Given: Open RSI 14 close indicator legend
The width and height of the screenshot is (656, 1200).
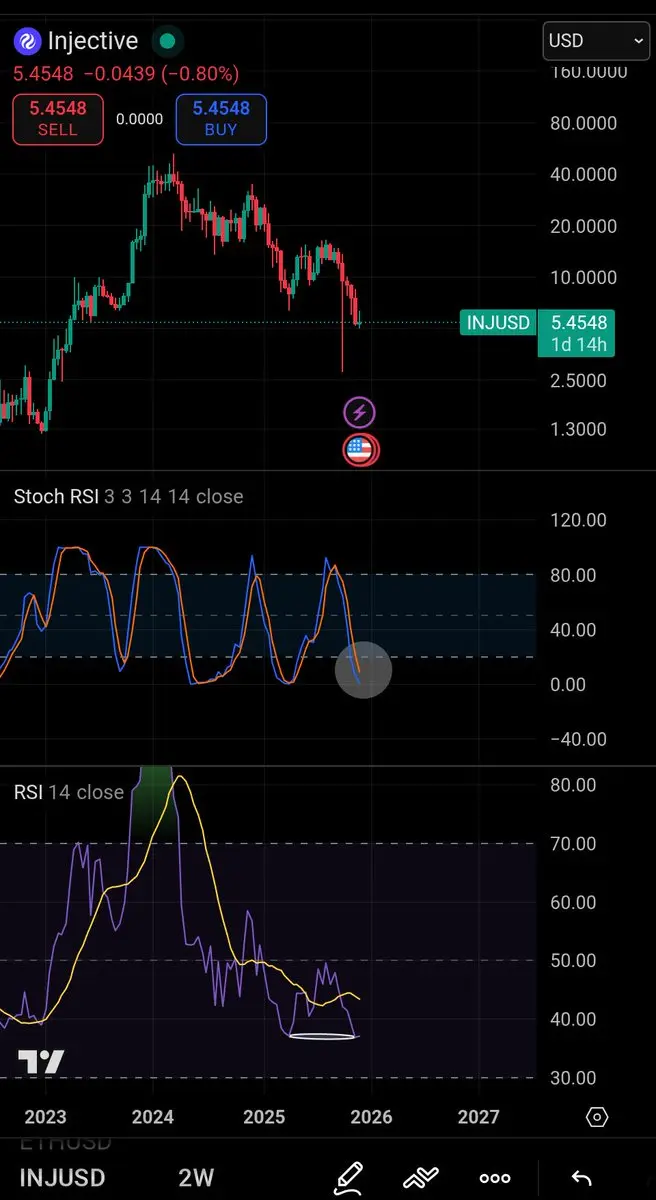Looking at the screenshot, I should [x=69, y=792].
